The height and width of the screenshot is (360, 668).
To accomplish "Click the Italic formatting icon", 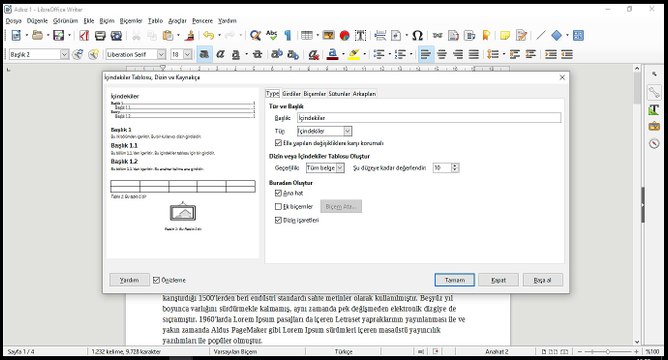I will [220, 54].
